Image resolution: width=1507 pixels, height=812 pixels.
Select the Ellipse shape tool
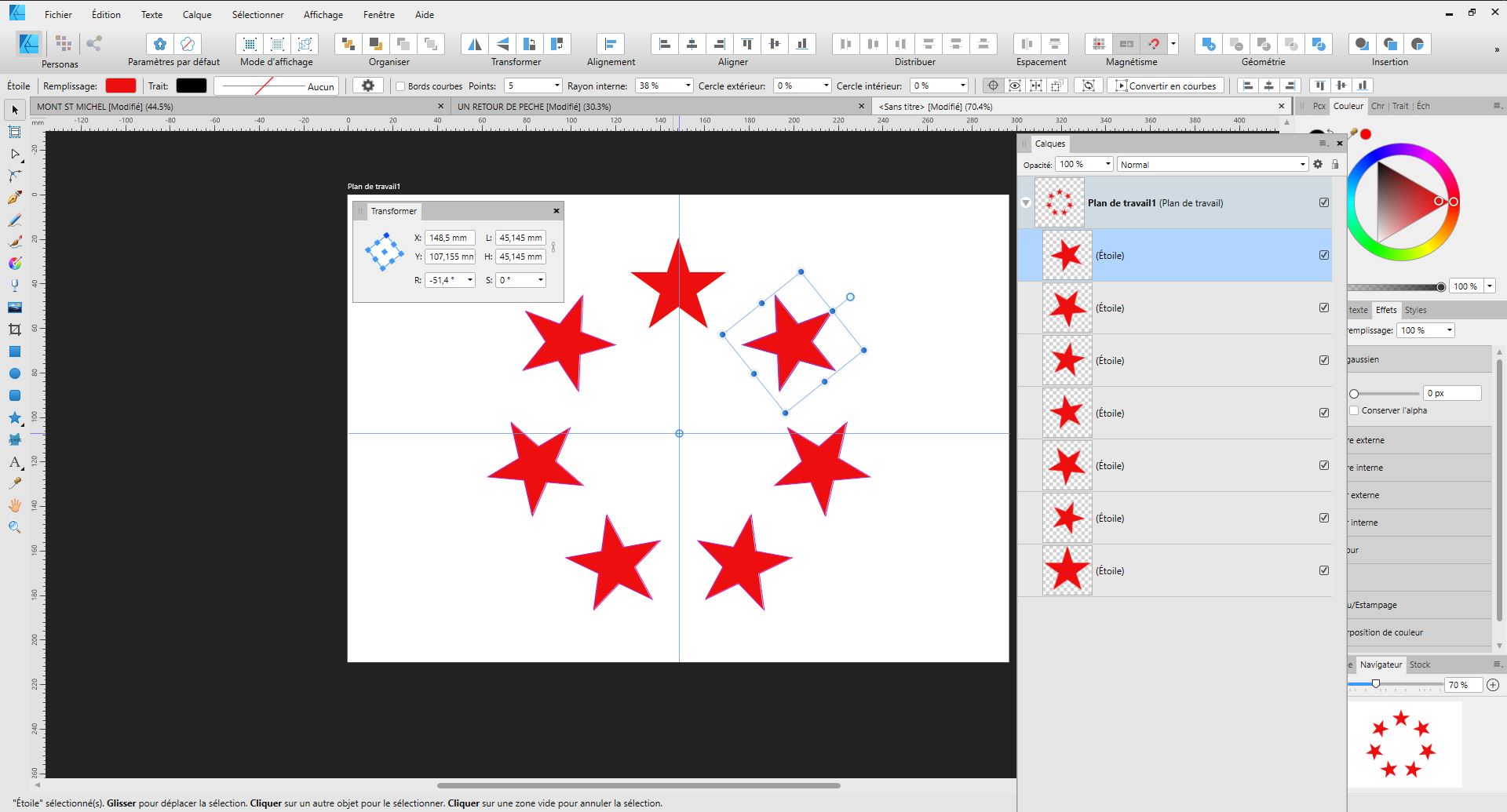[14, 373]
